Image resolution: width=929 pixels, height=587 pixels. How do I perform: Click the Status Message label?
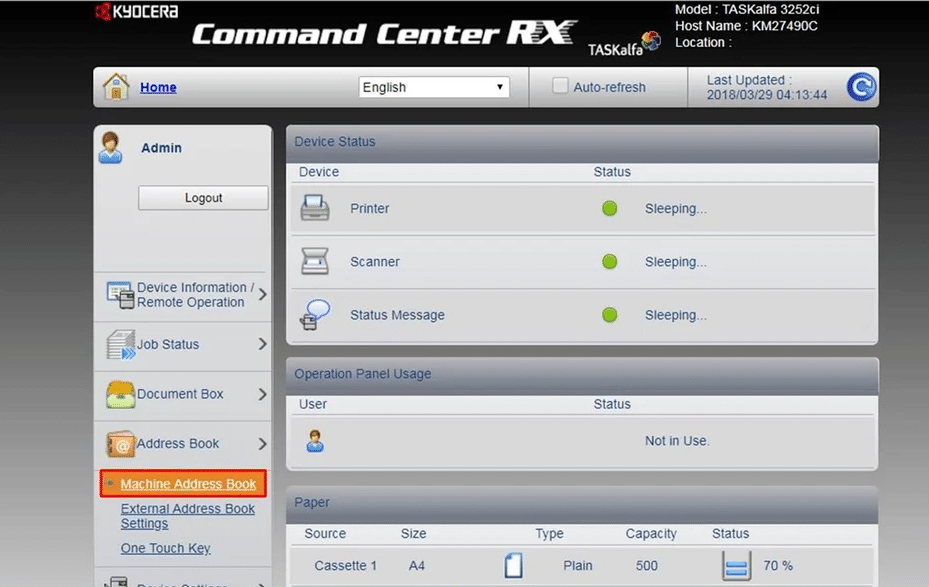coord(397,315)
